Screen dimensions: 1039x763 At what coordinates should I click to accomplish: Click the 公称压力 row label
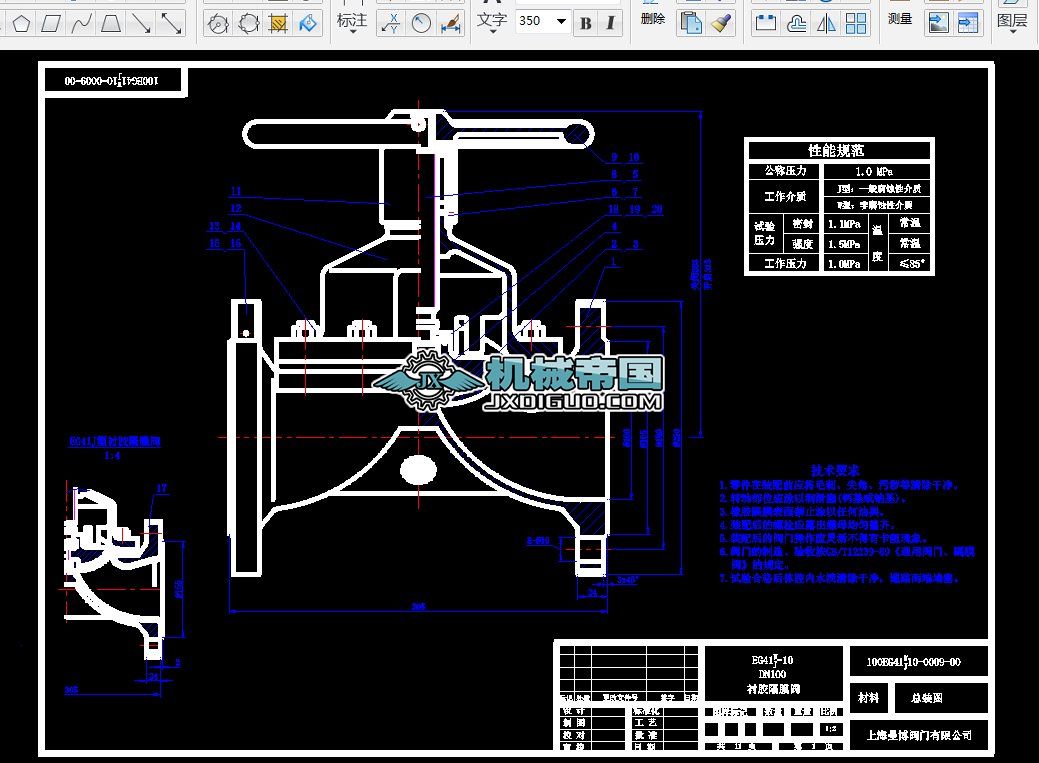point(785,170)
